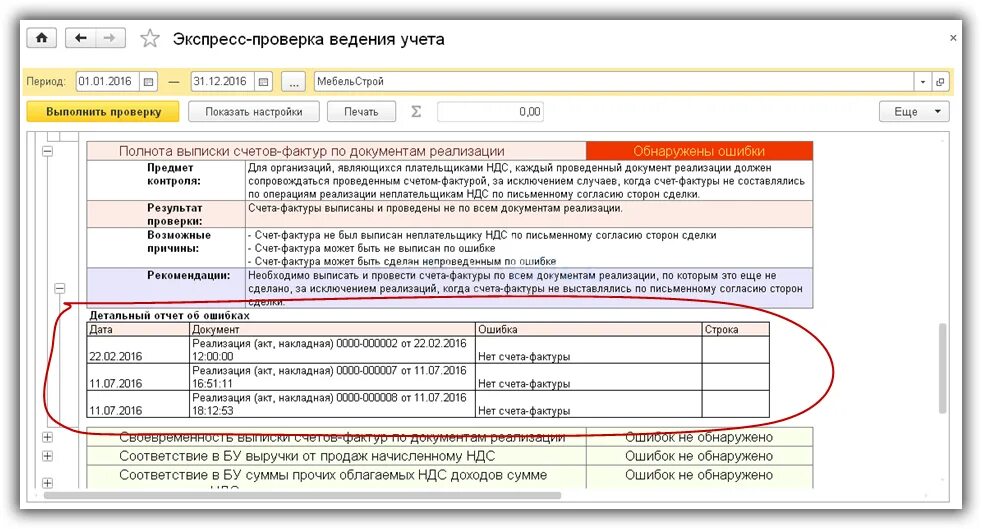Click the end date field 31.12.2016

pyautogui.click(x=223, y=81)
